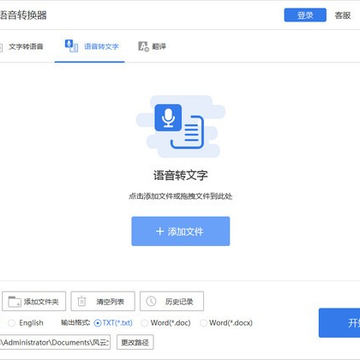Click the 更改路径 button
Screen dimensions: 360x360
pos(135,342)
